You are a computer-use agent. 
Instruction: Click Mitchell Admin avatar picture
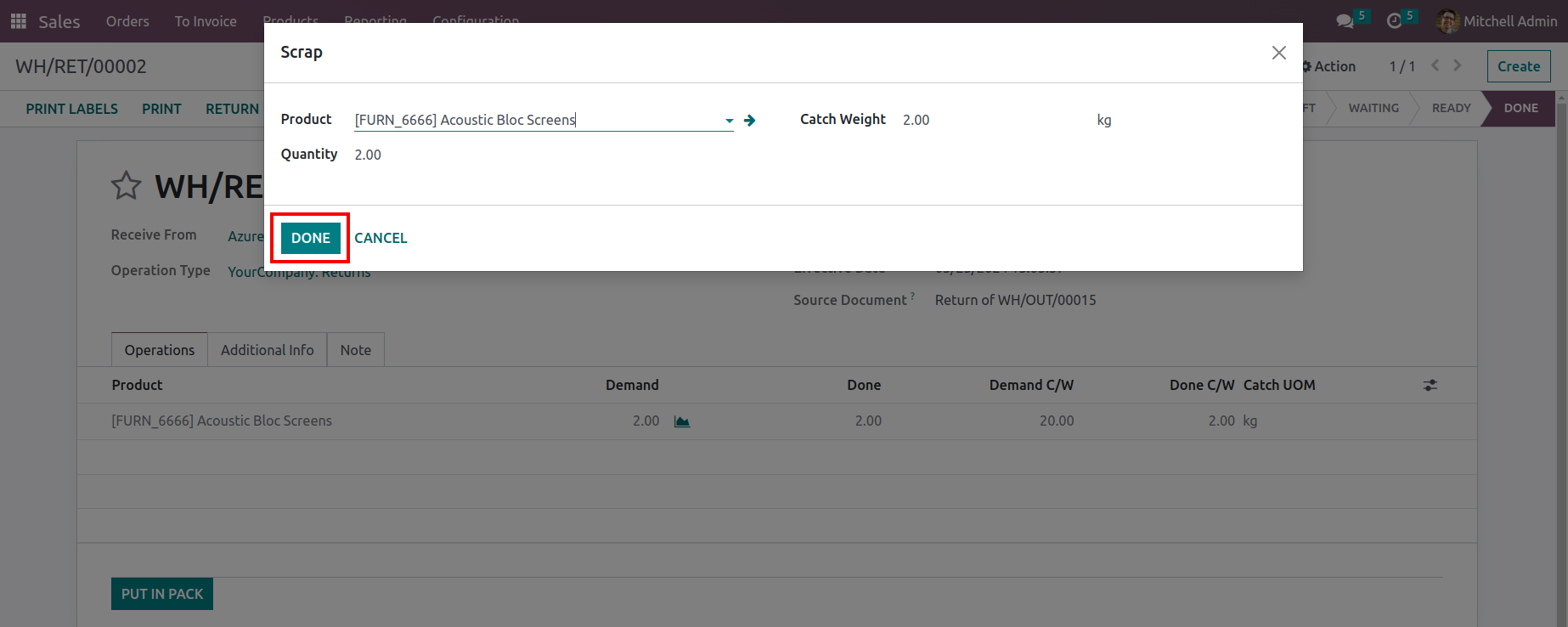point(1447,21)
